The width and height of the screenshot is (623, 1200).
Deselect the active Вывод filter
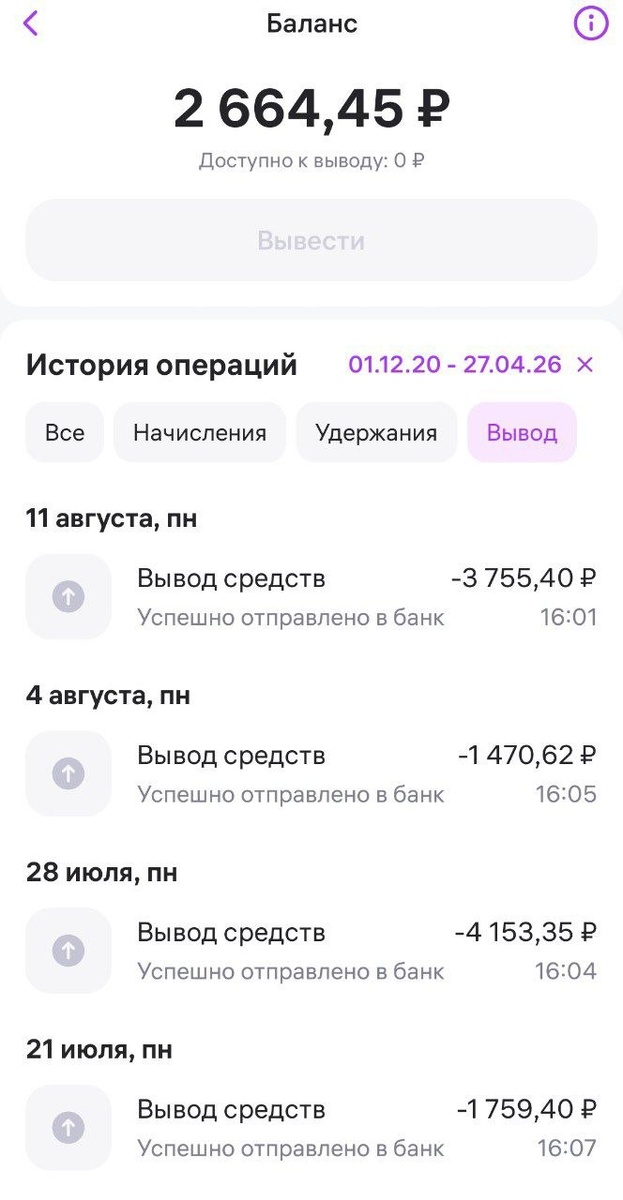pyautogui.click(x=521, y=432)
